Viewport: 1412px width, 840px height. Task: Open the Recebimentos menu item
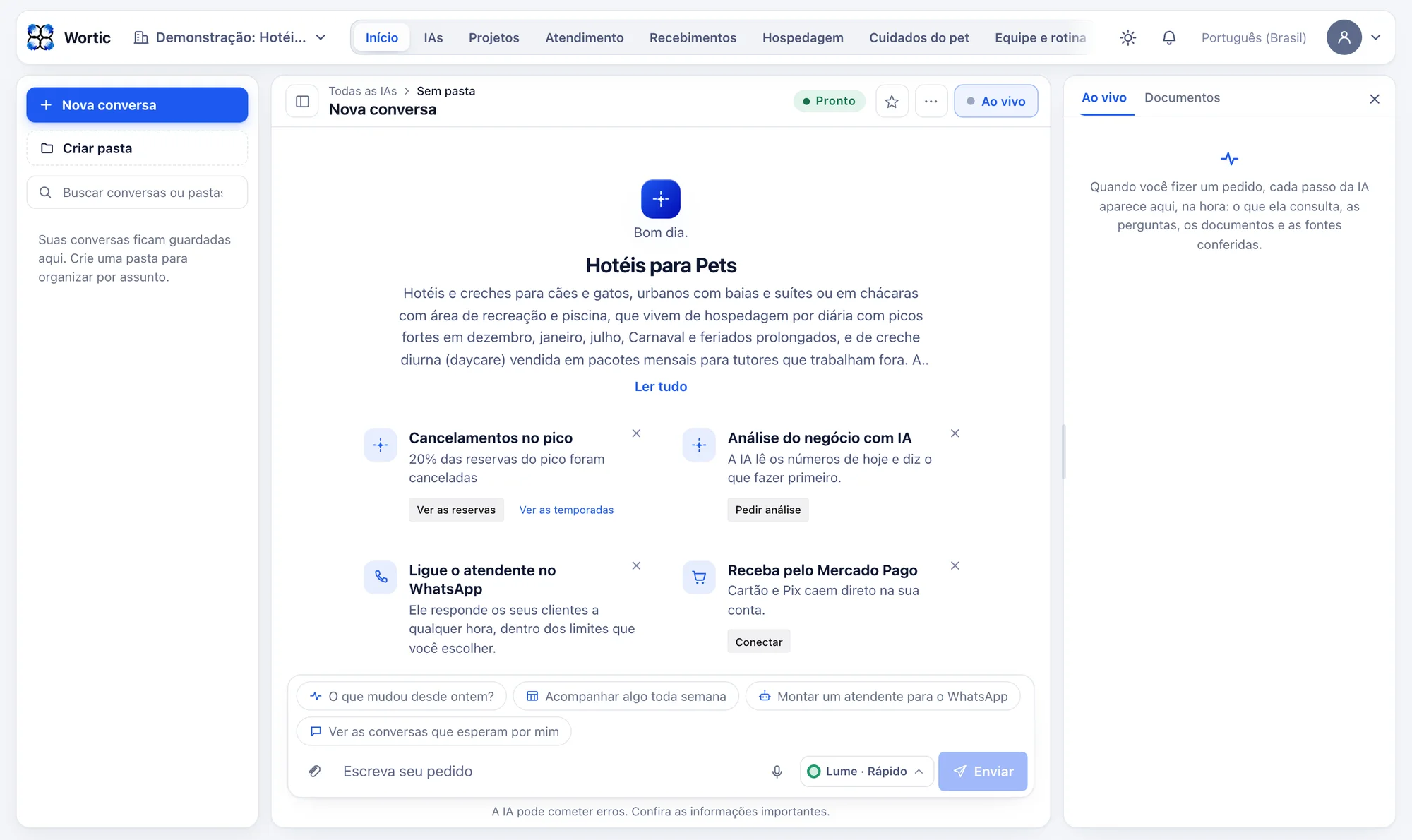(x=693, y=37)
